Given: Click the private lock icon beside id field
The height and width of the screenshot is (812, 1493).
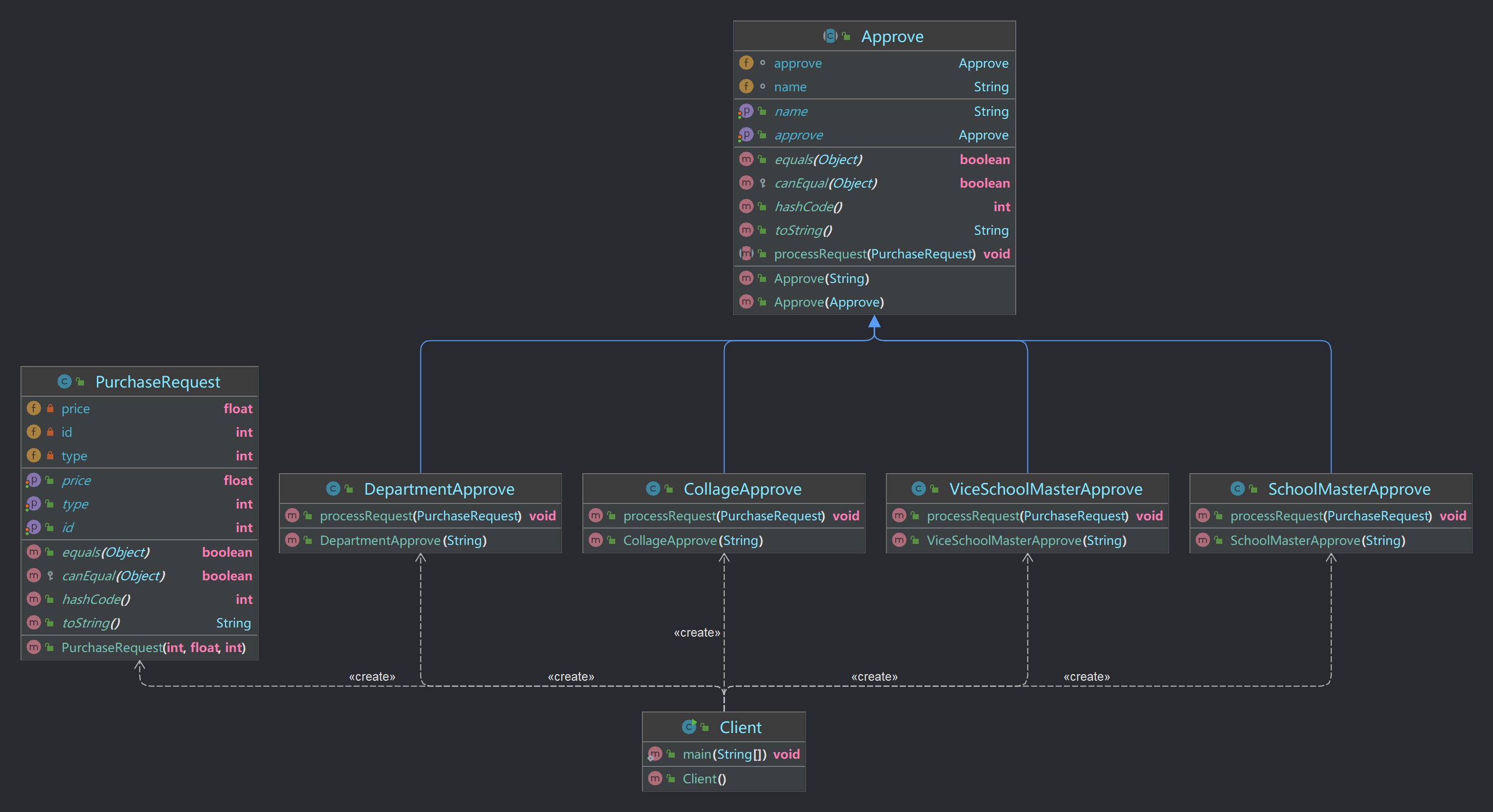Looking at the screenshot, I should tap(50, 432).
